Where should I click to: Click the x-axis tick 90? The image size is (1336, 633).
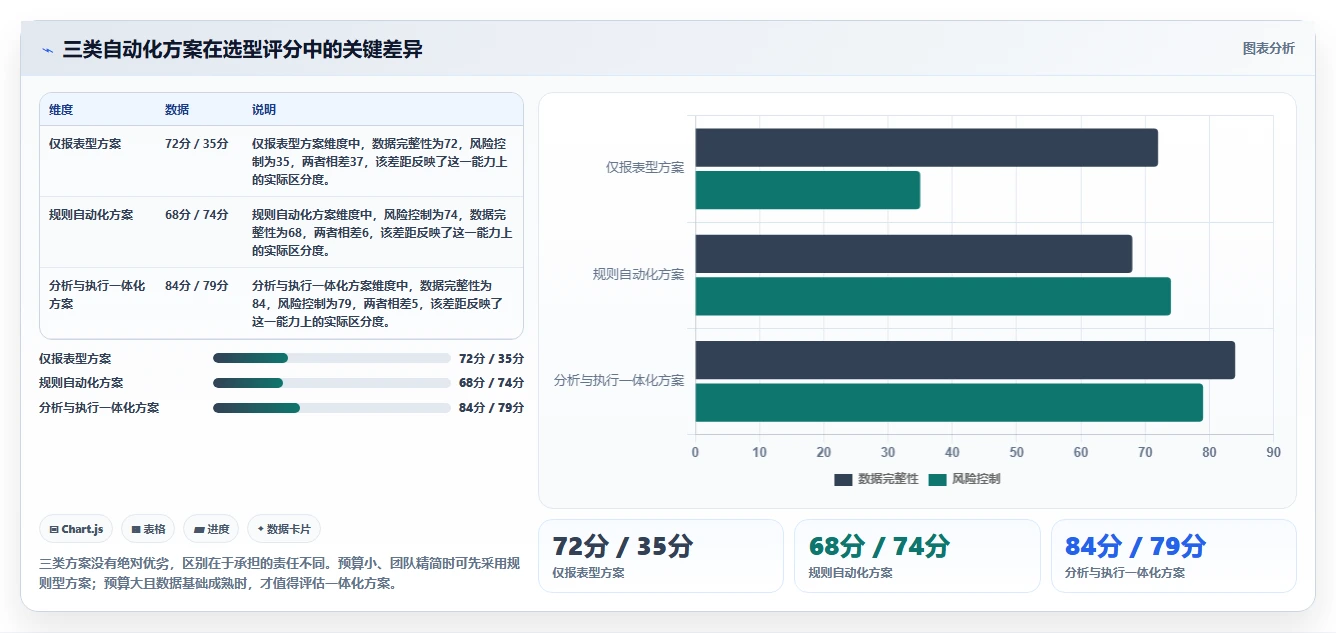1273,452
